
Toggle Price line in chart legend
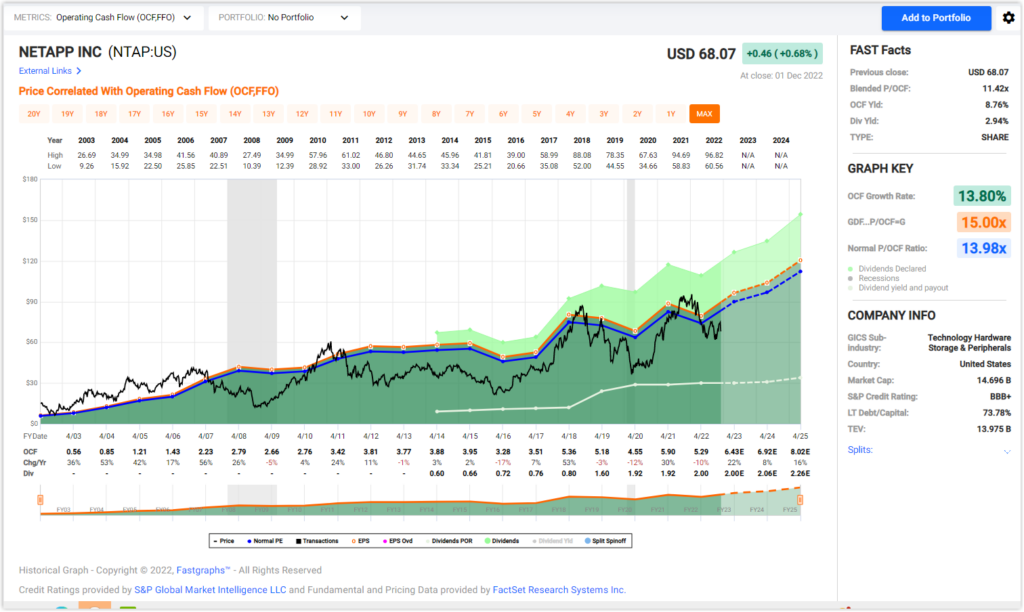pyautogui.click(x=223, y=541)
